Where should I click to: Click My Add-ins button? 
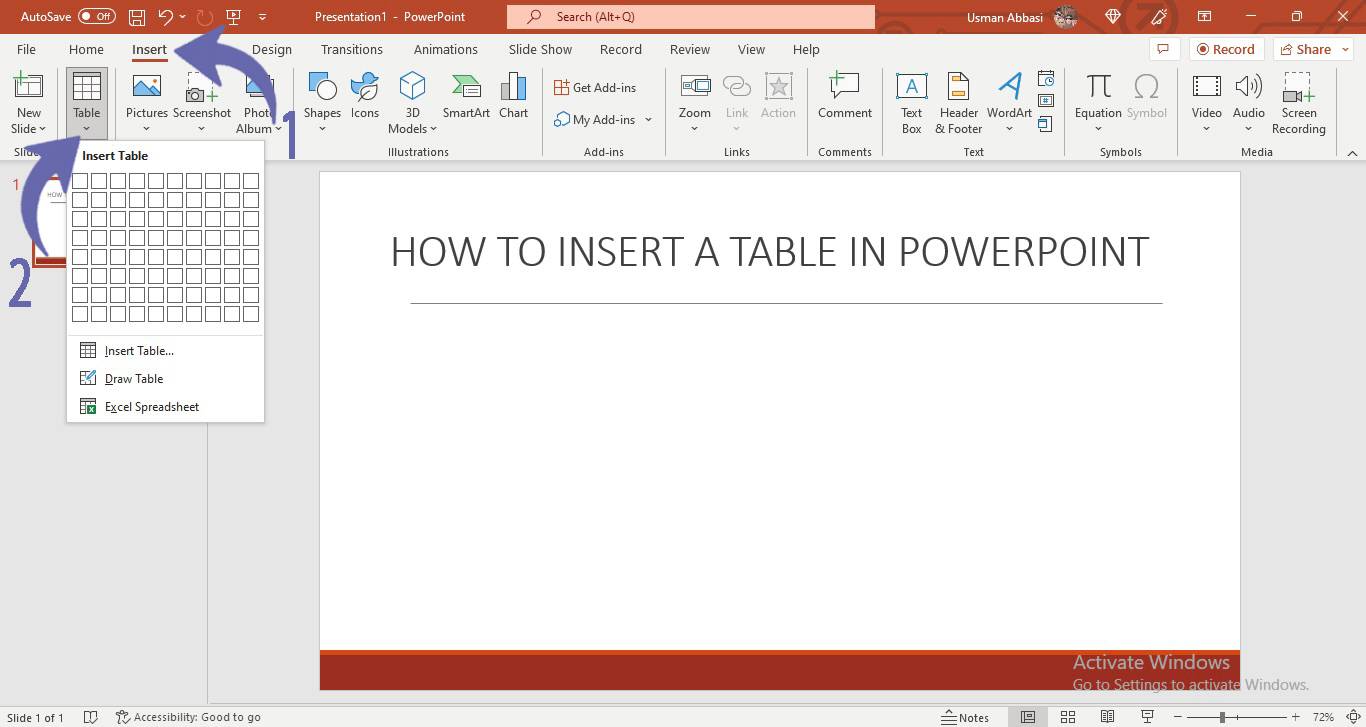coord(595,120)
